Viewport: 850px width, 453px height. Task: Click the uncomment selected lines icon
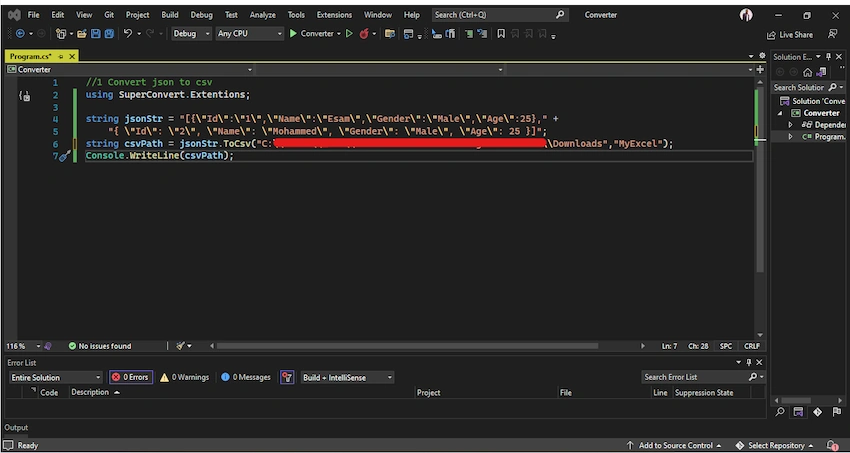[481, 34]
